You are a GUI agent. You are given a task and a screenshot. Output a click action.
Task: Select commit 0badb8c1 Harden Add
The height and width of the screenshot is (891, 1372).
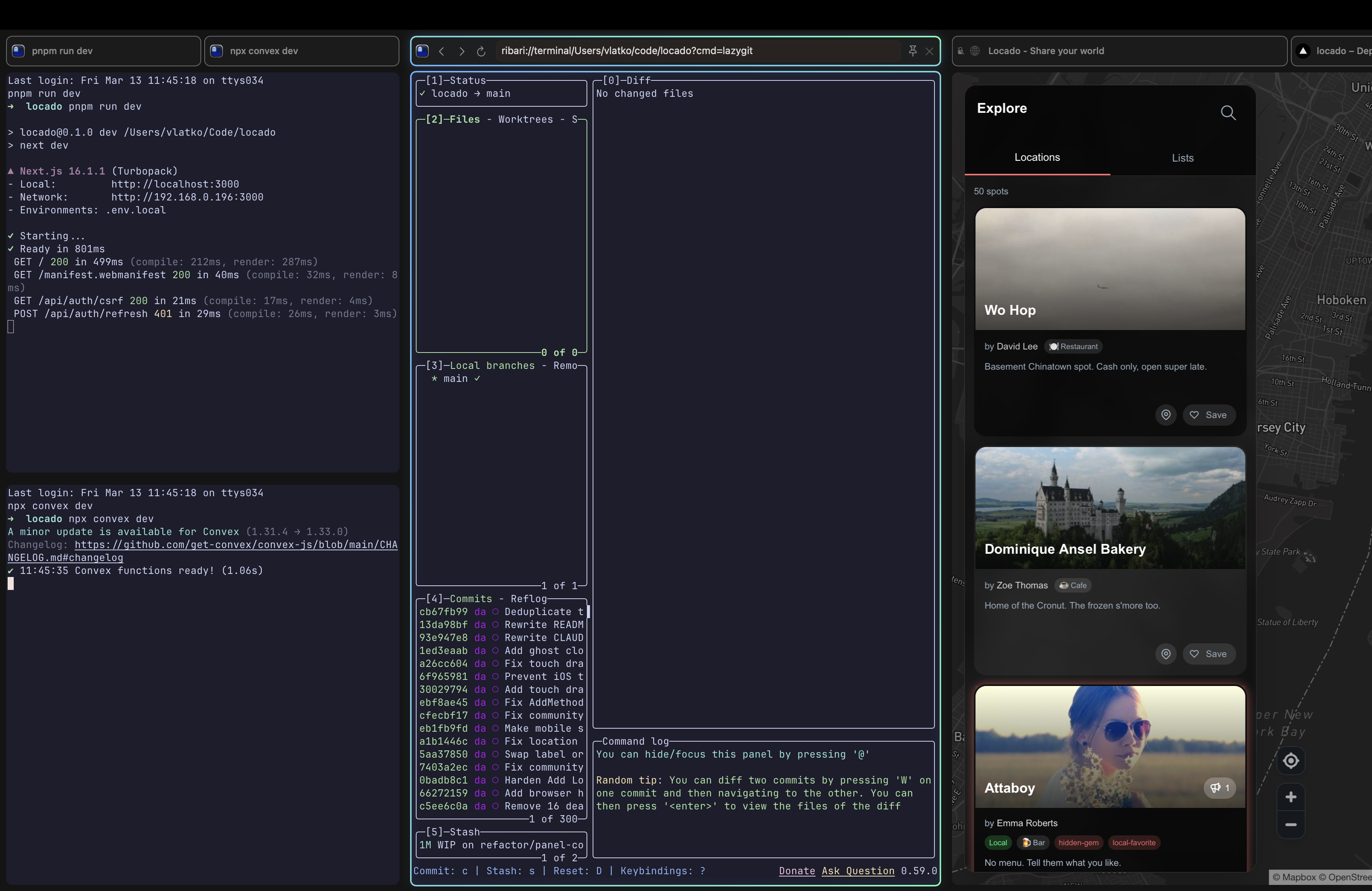[x=502, y=780]
